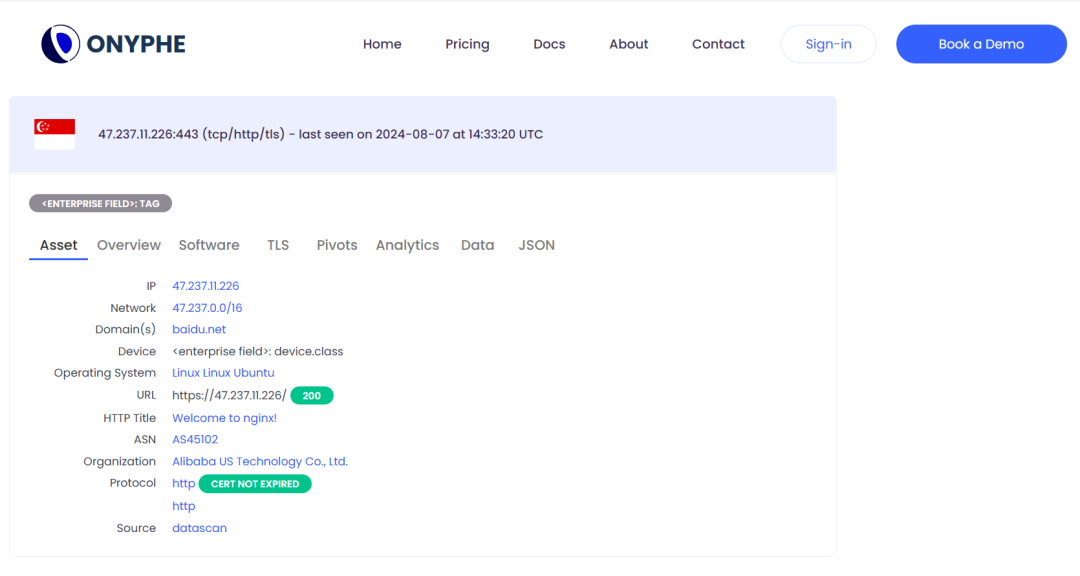Click the Linux Linux Ubuntu link
The image size is (1080, 576).
click(x=223, y=373)
